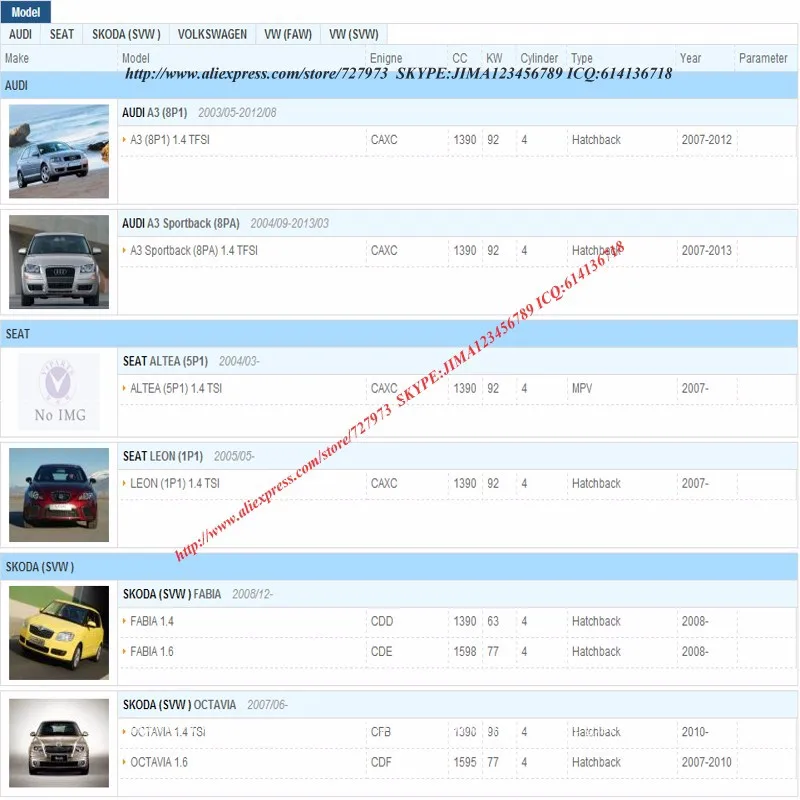Click the arrow bullet beside FABIA 1.6

(x=124, y=652)
